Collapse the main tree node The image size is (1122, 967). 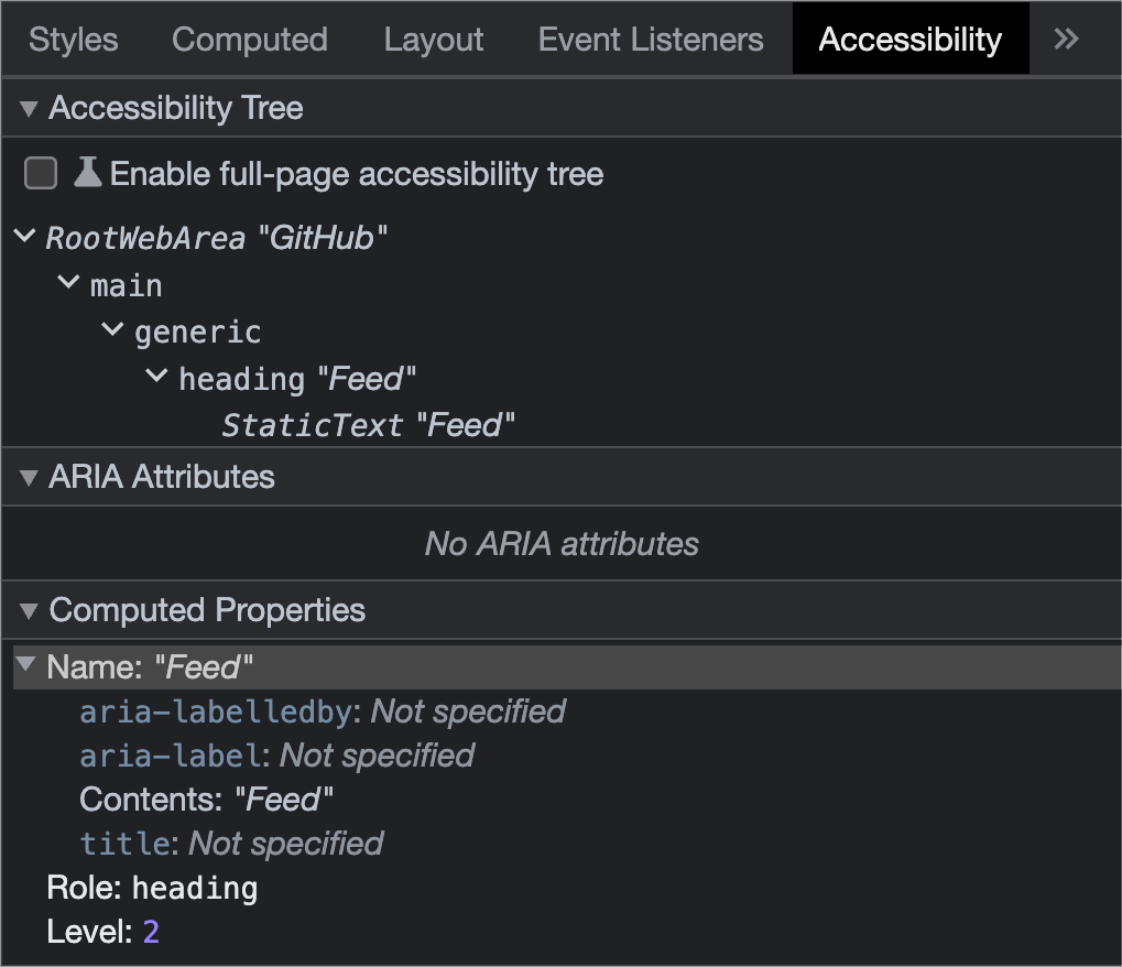(69, 284)
